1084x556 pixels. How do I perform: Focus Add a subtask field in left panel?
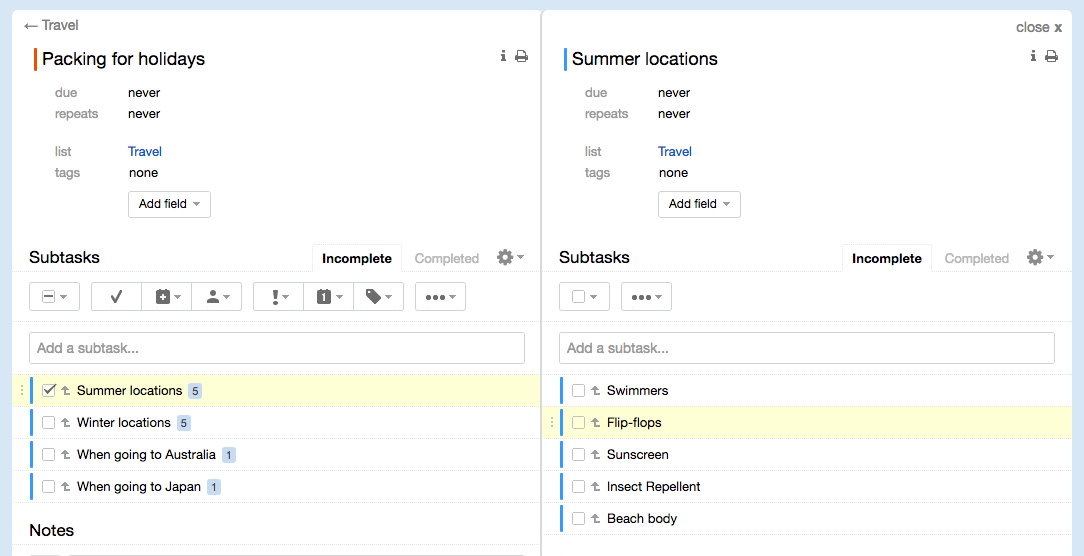pos(277,348)
